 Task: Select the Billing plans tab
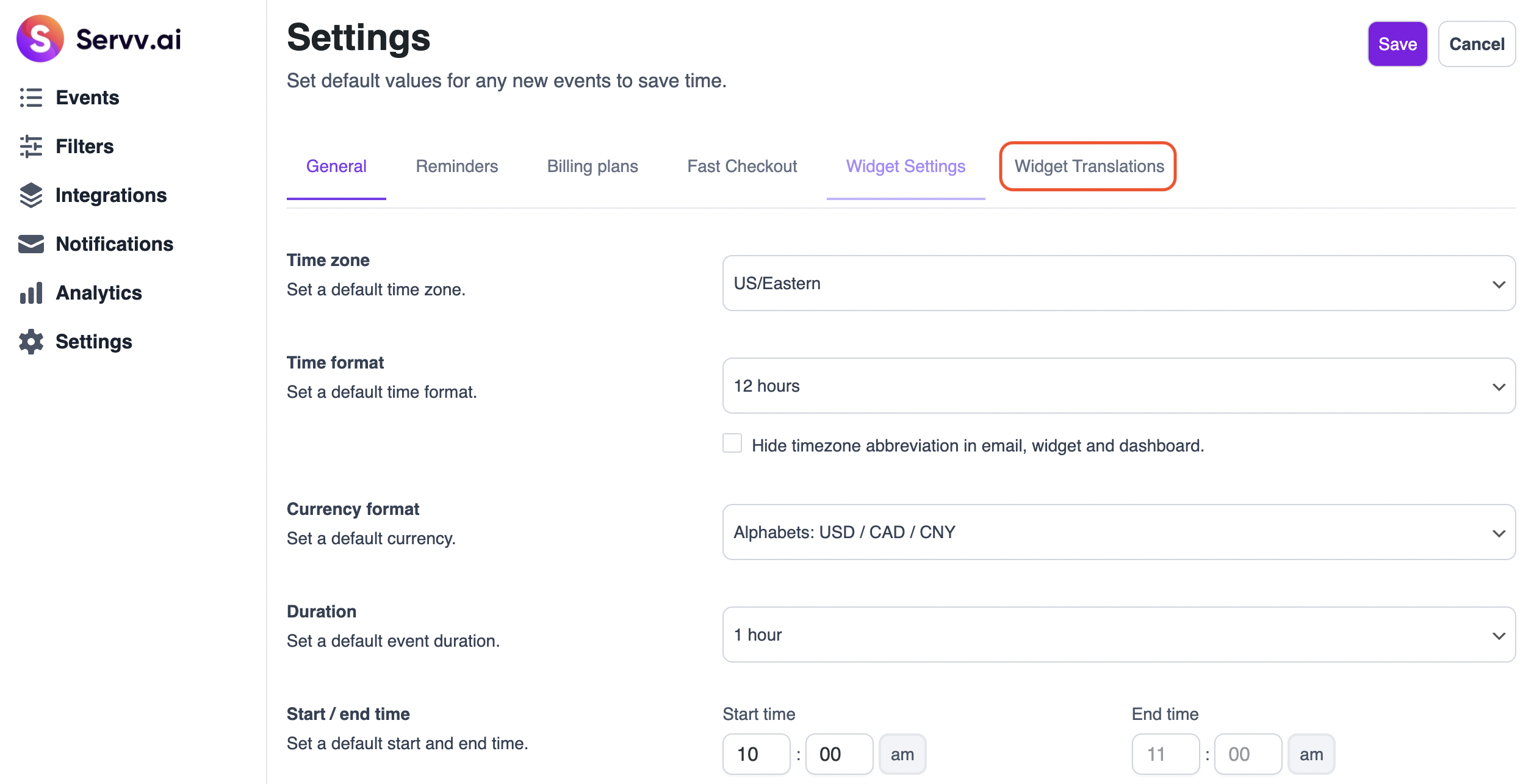point(592,166)
